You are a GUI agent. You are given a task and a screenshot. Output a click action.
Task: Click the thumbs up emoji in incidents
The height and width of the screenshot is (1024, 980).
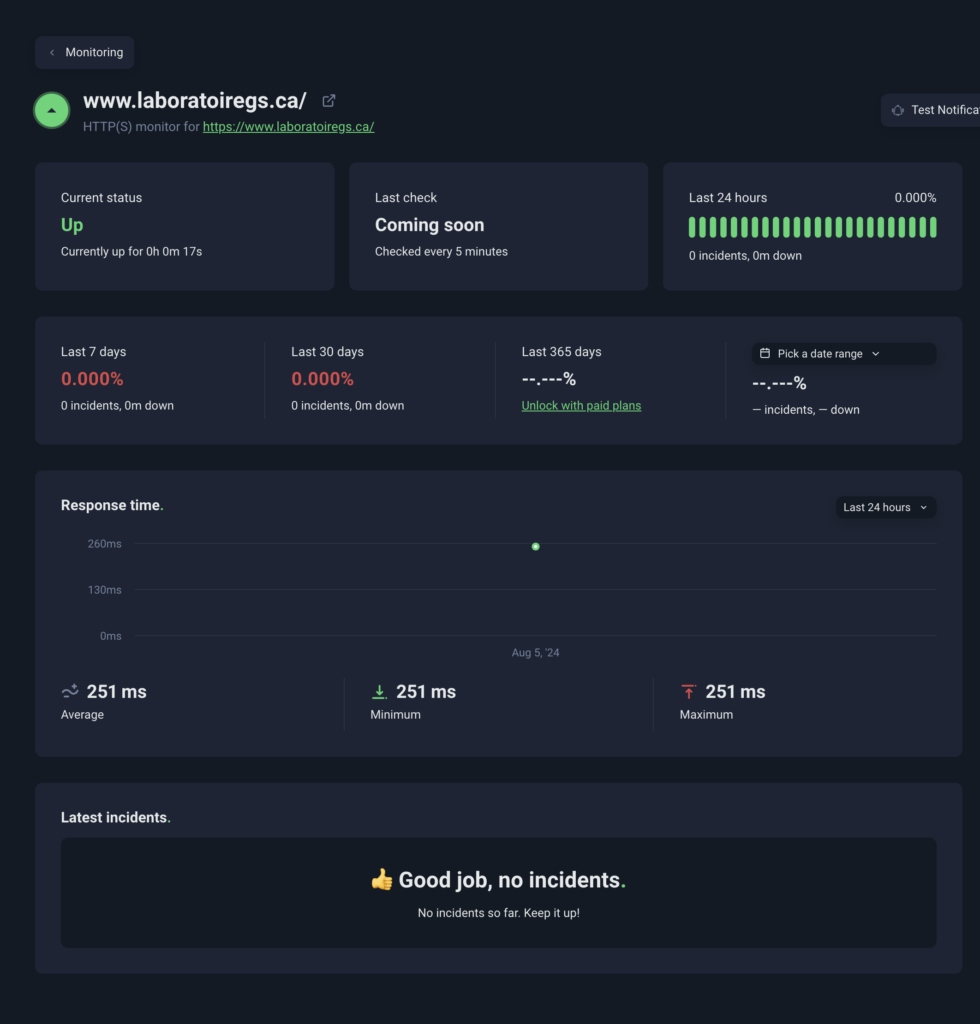382,880
